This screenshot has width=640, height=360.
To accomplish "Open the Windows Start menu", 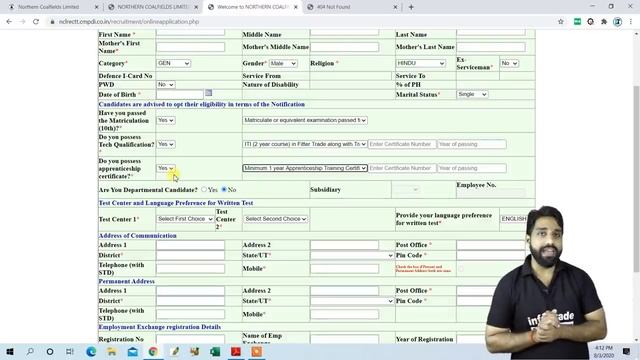I will (x=10, y=351).
